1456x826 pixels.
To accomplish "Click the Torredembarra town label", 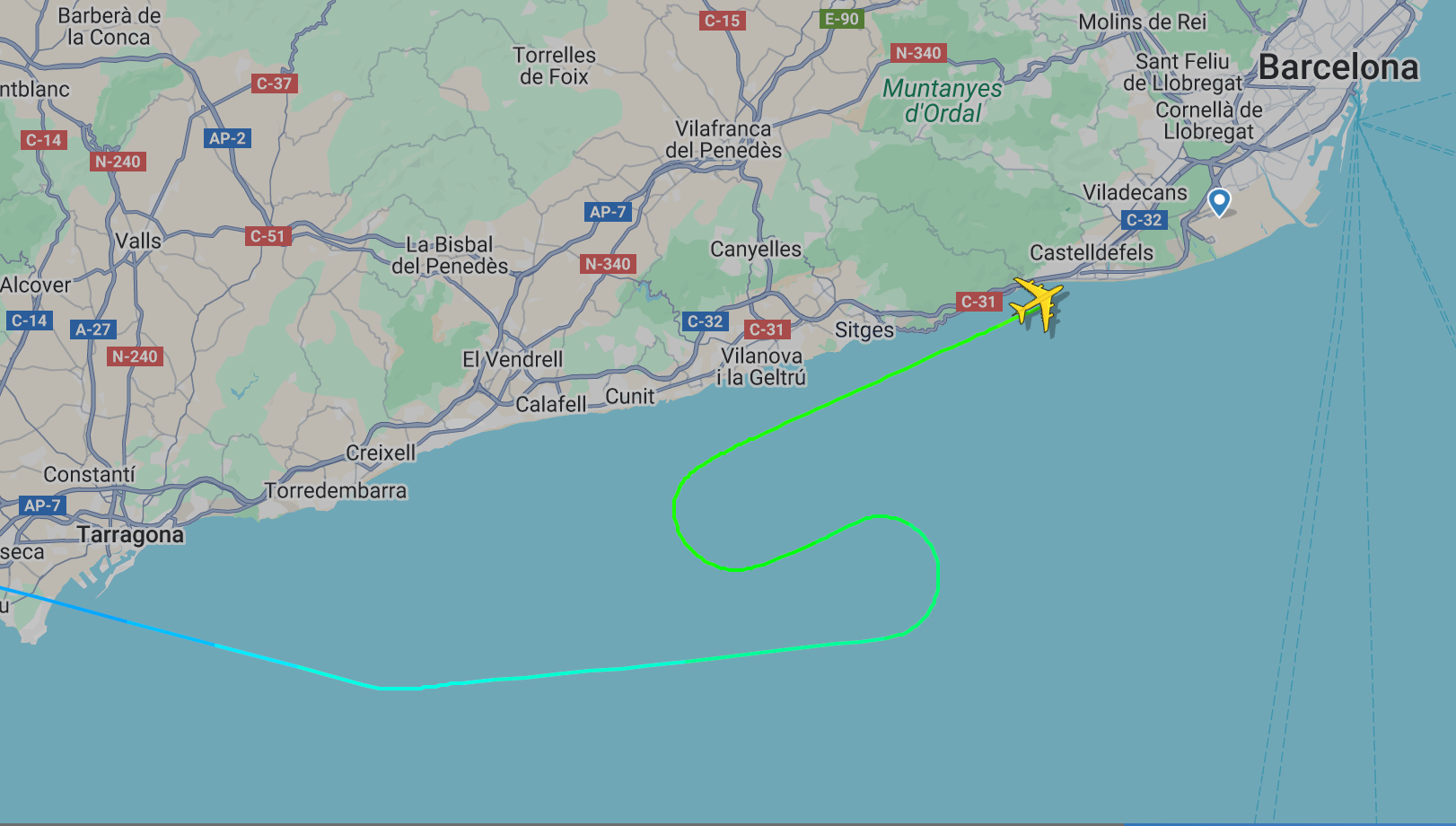I will (x=336, y=491).
